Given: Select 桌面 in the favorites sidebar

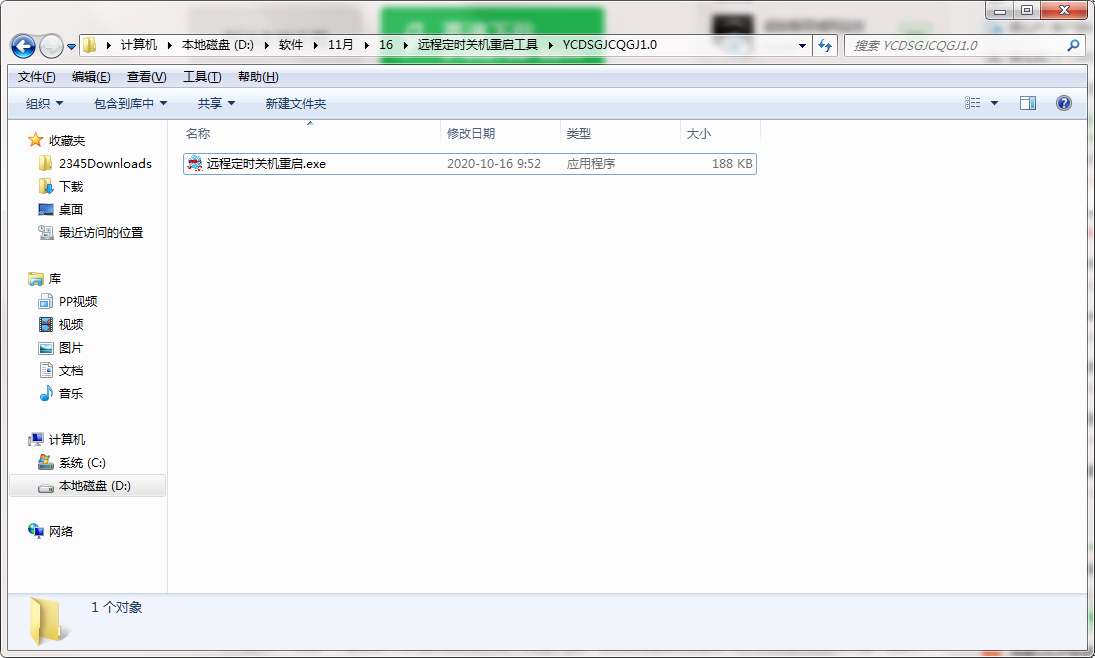Looking at the screenshot, I should click(68, 209).
